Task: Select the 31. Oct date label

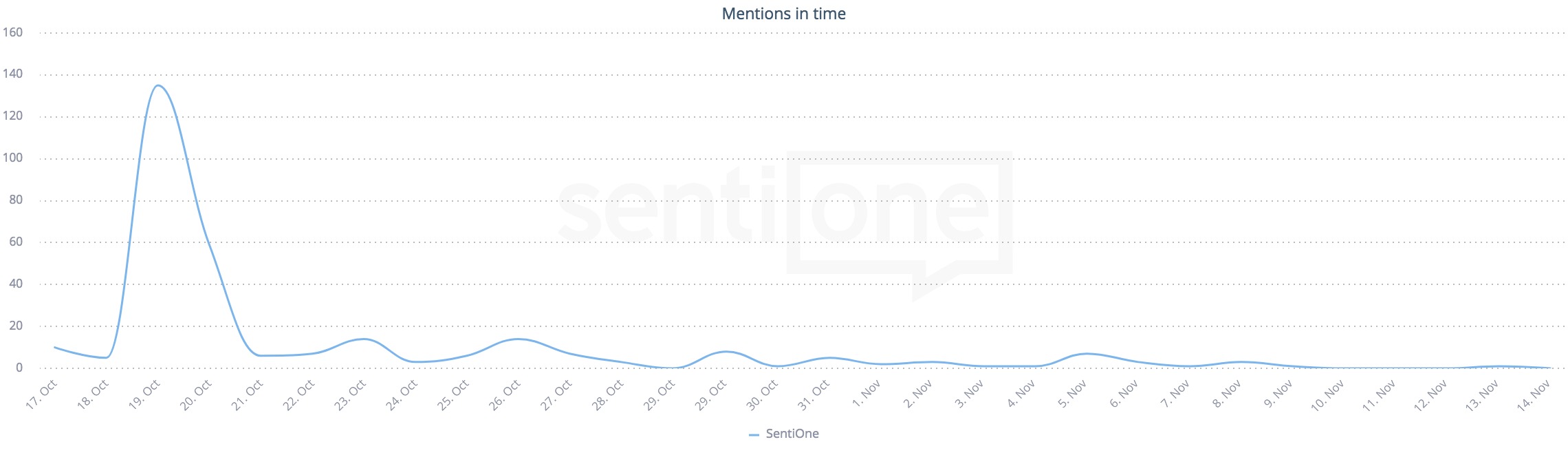Action: [814, 394]
